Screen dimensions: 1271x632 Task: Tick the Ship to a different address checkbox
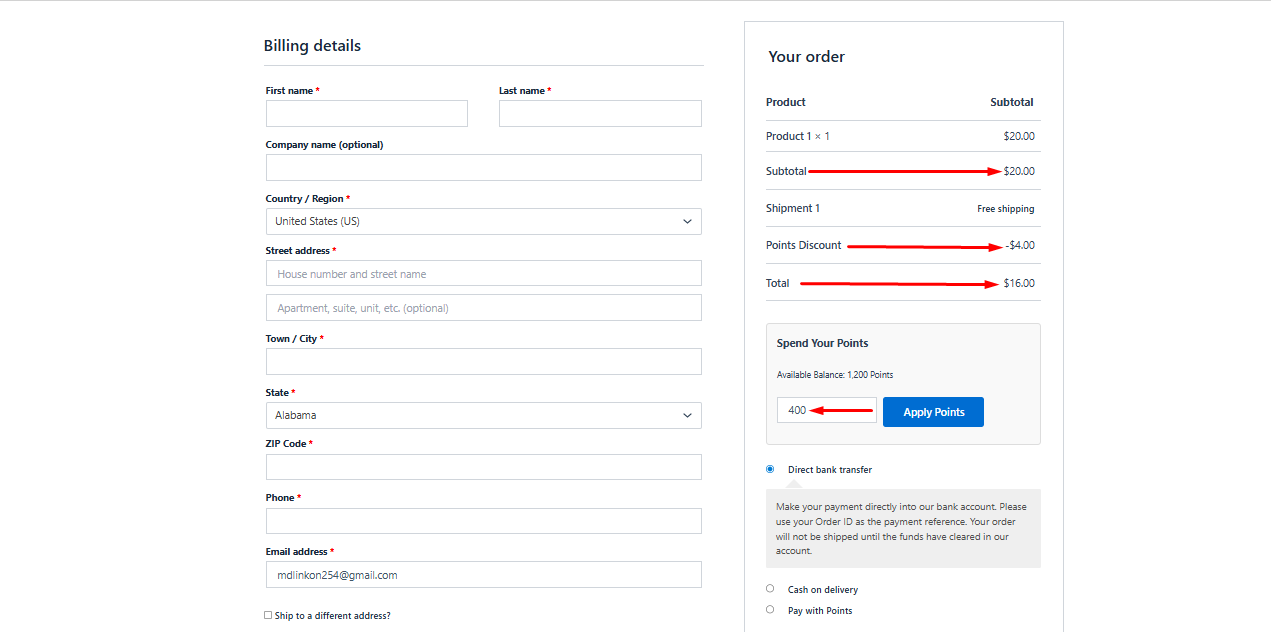point(268,615)
